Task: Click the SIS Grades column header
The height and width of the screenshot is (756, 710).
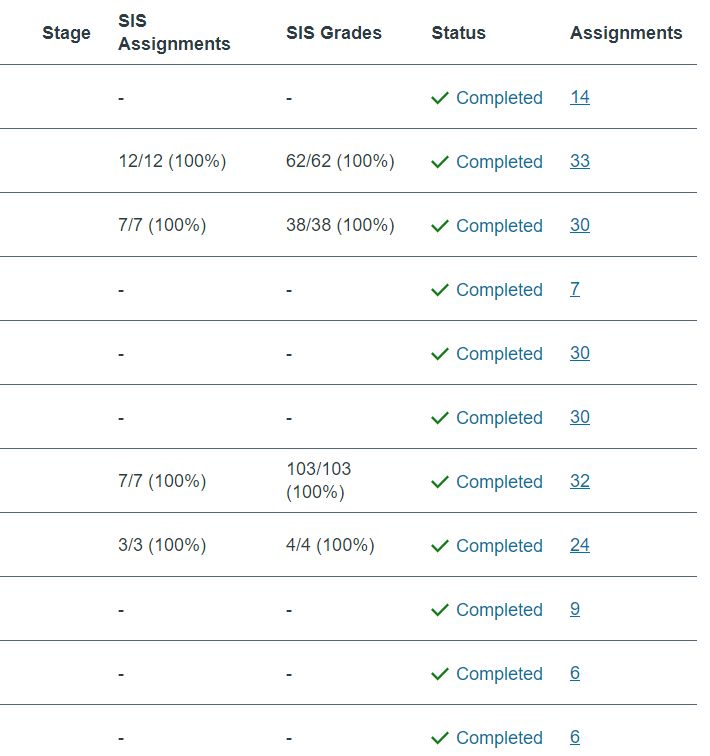Action: tap(334, 33)
